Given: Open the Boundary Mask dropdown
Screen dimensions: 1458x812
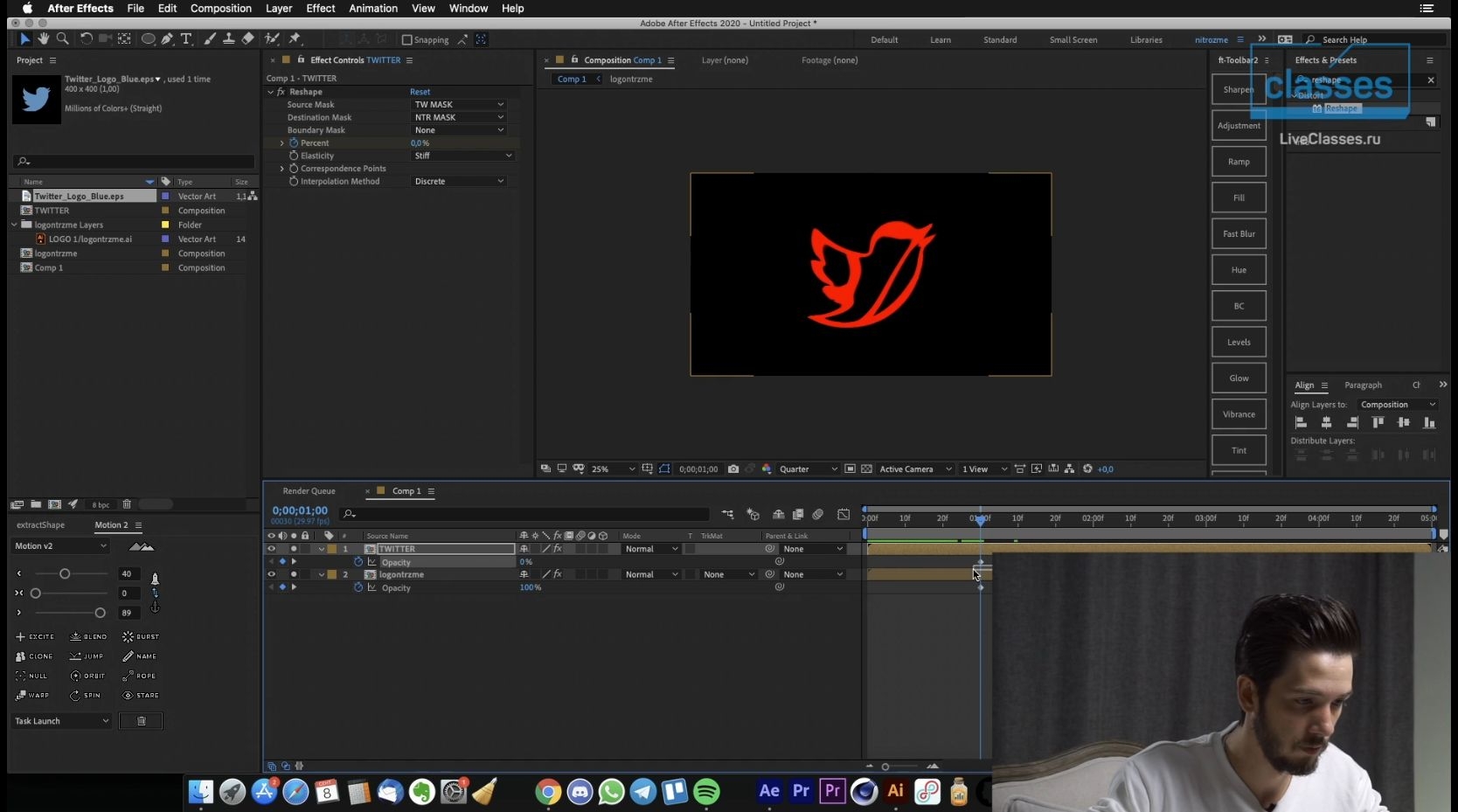Looking at the screenshot, I should tap(459, 130).
